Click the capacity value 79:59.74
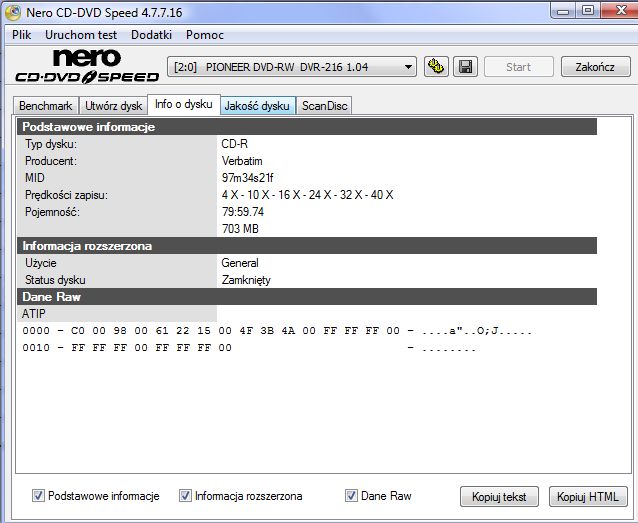638x523 pixels. [x=243, y=212]
